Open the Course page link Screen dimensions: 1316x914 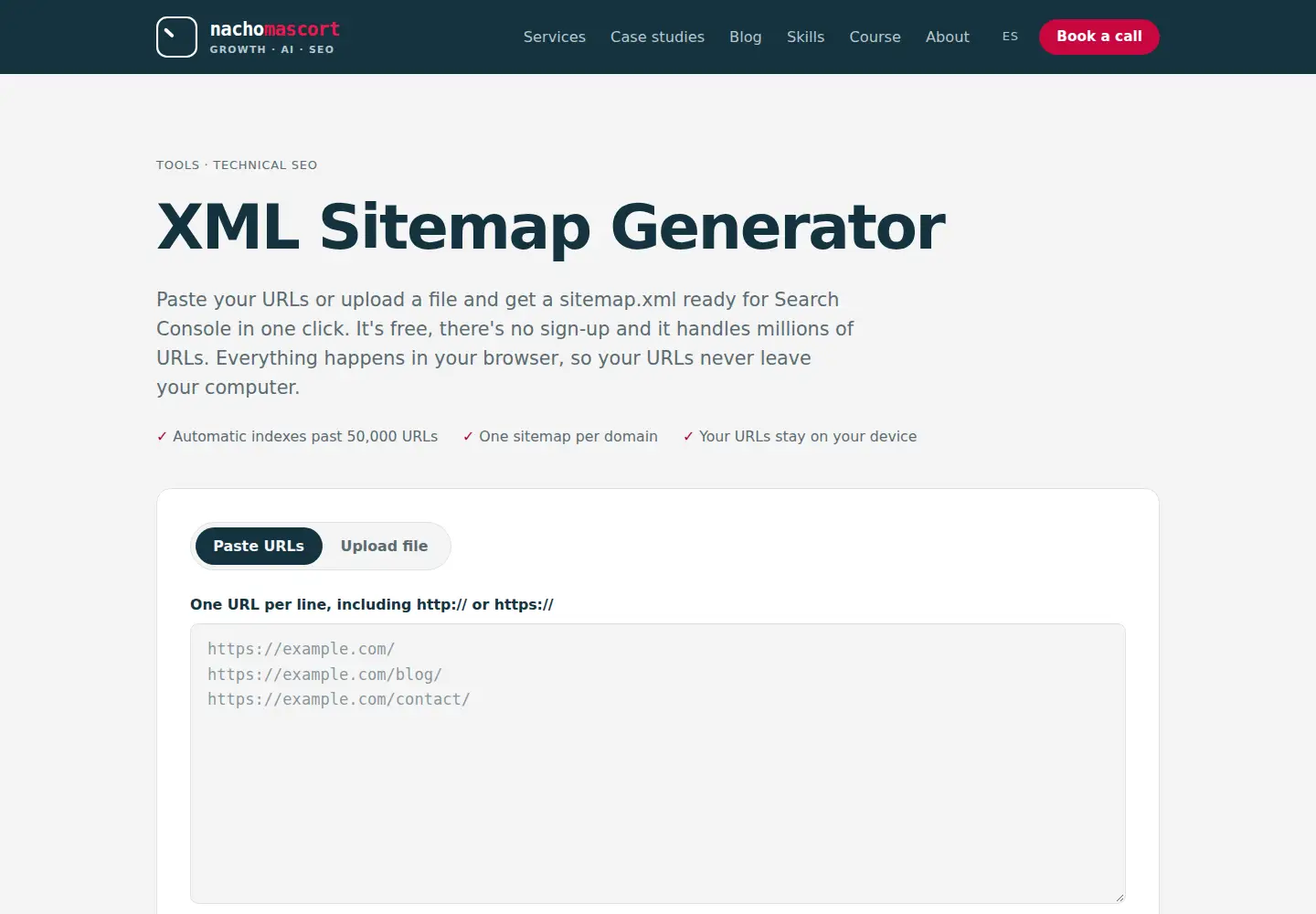tap(875, 37)
